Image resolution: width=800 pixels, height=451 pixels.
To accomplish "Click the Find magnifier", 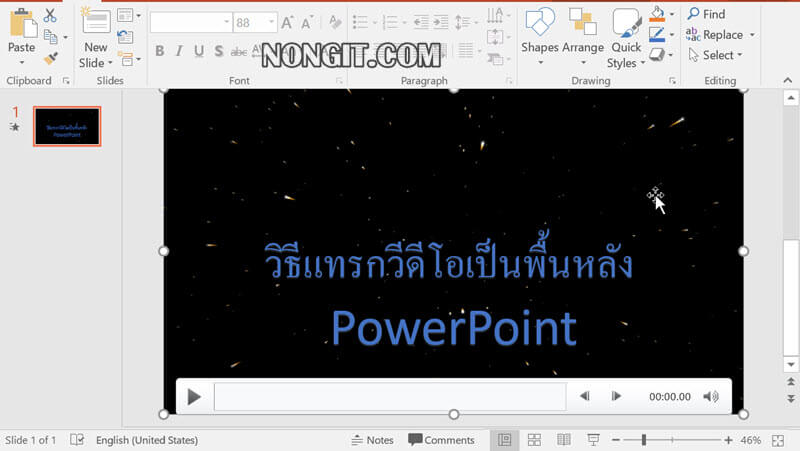I will click(x=693, y=14).
